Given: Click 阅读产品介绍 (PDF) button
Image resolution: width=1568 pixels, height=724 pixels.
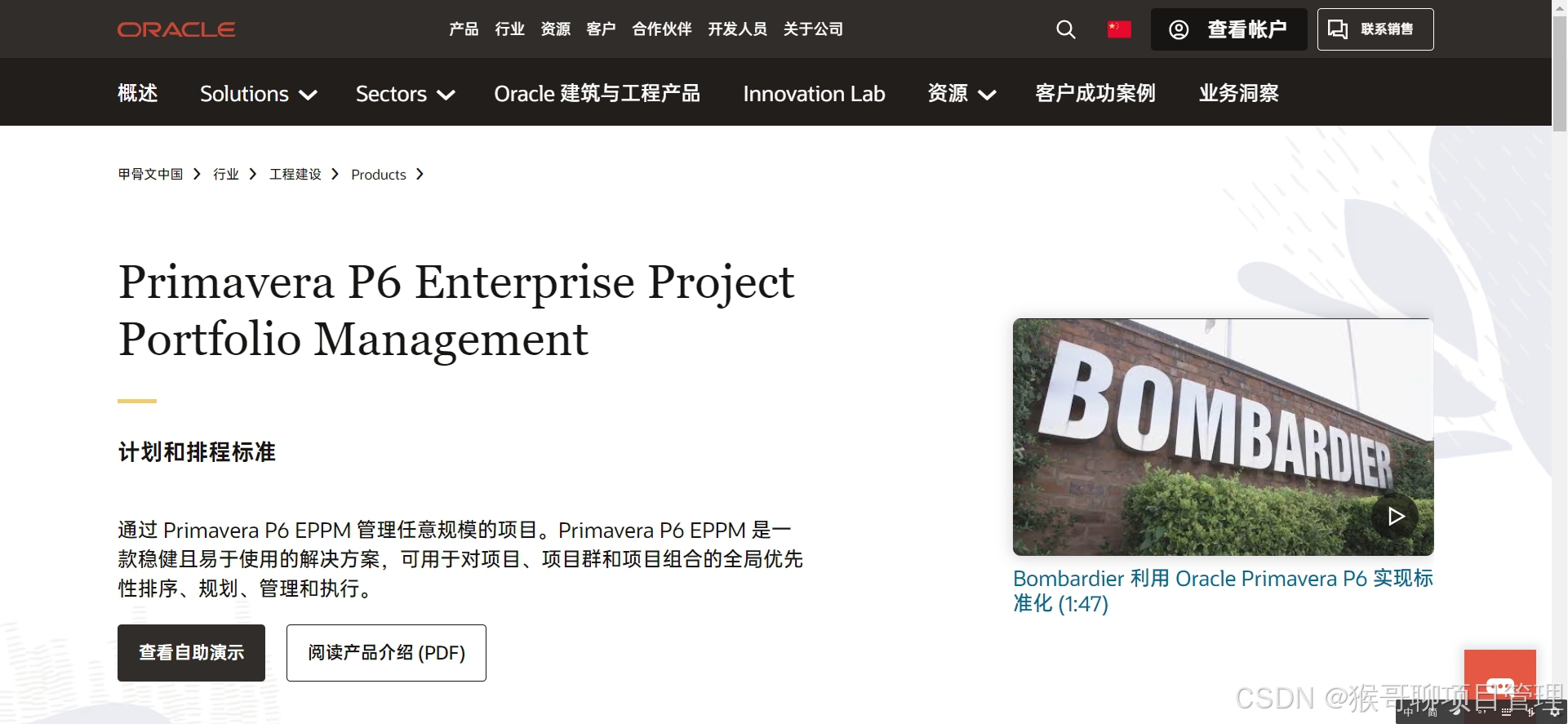Looking at the screenshot, I should click(386, 653).
